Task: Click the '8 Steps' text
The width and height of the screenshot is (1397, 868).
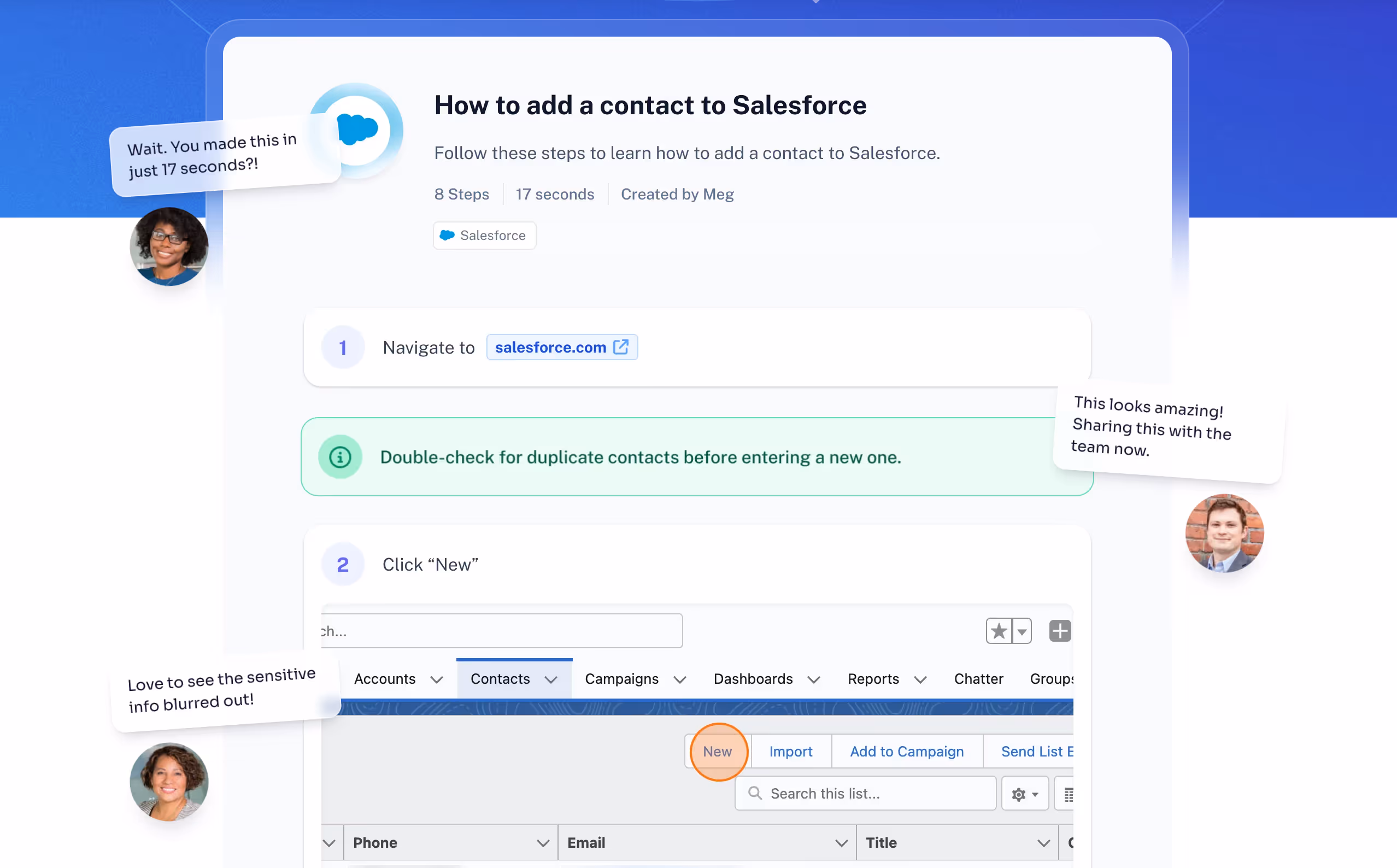Action: coord(461,194)
